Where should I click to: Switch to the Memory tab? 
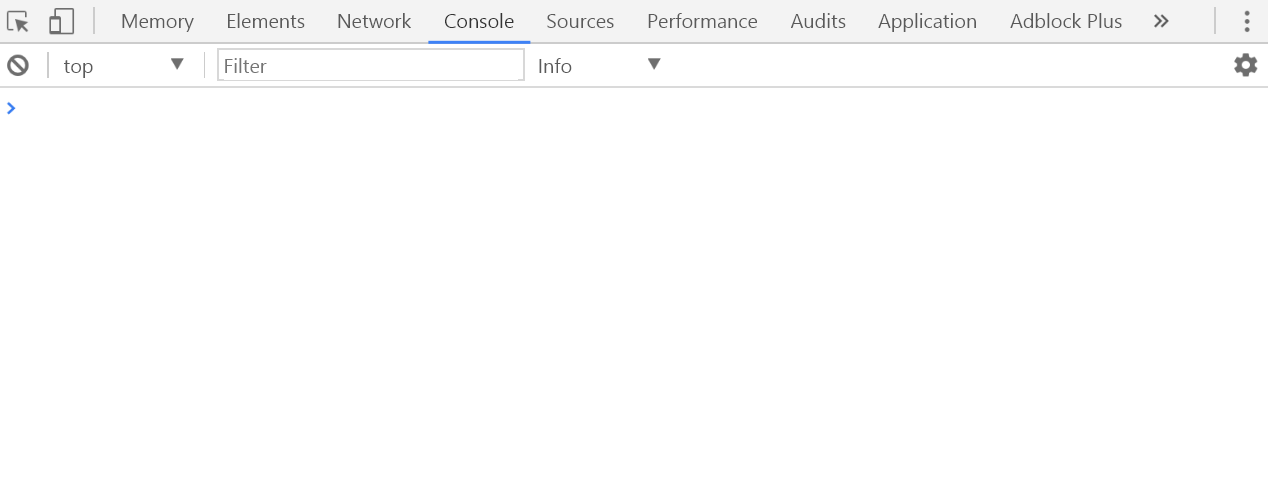157,21
